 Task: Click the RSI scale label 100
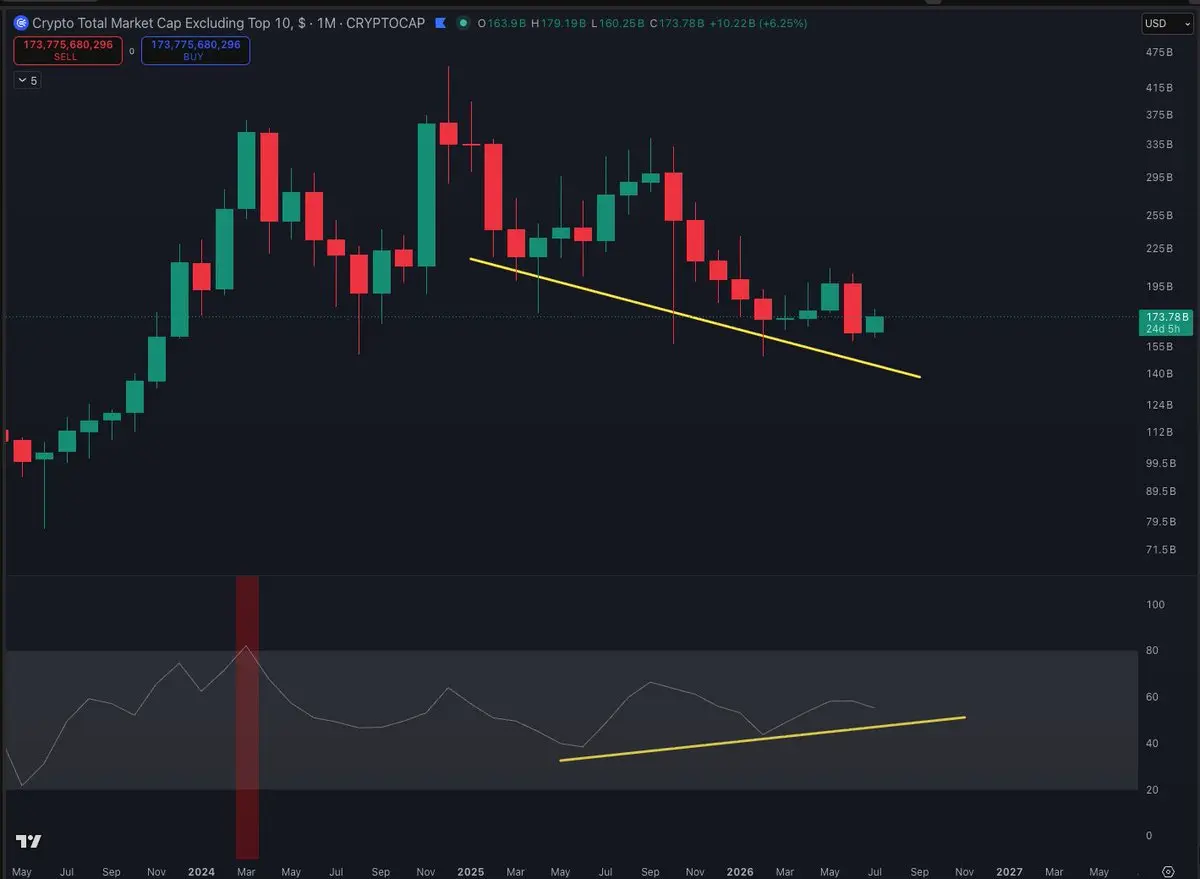[1155, 604]
